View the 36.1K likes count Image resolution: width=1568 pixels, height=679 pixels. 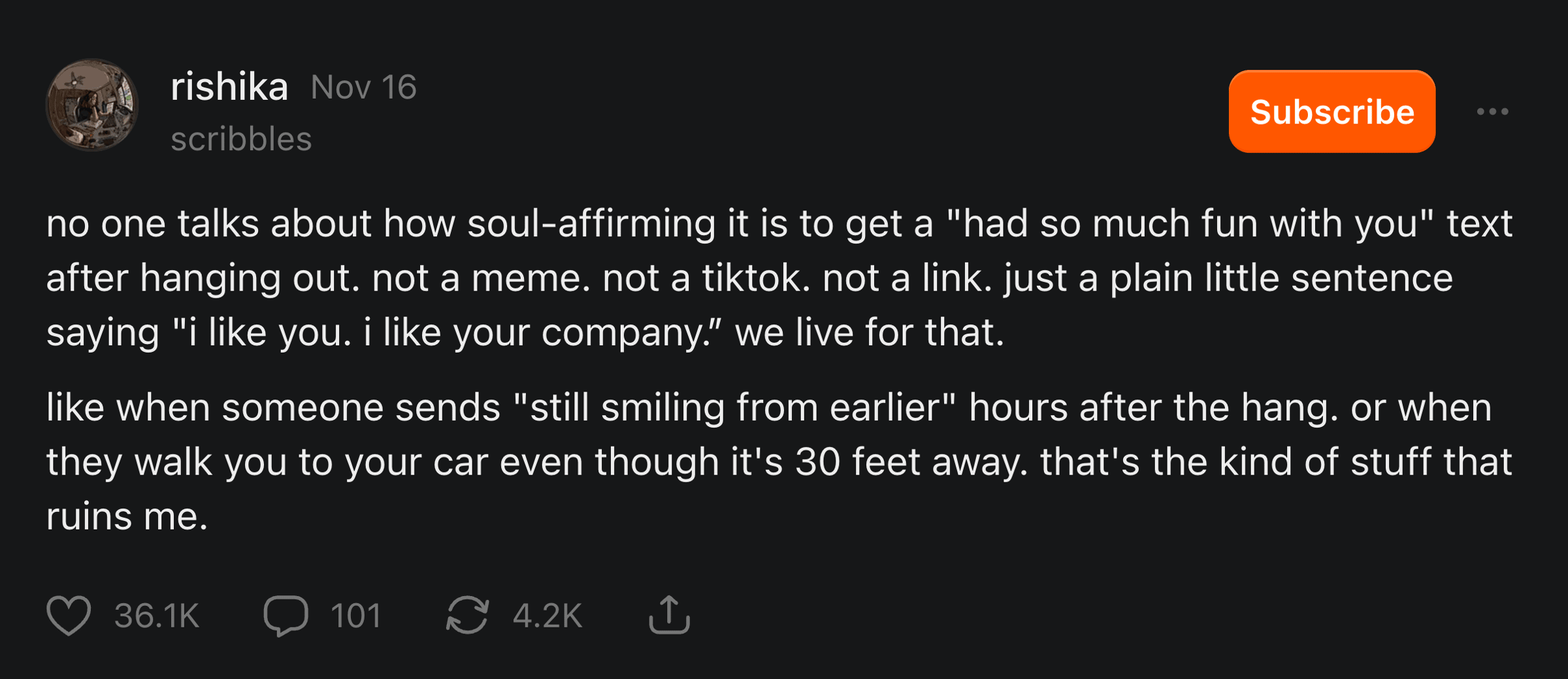157,616
